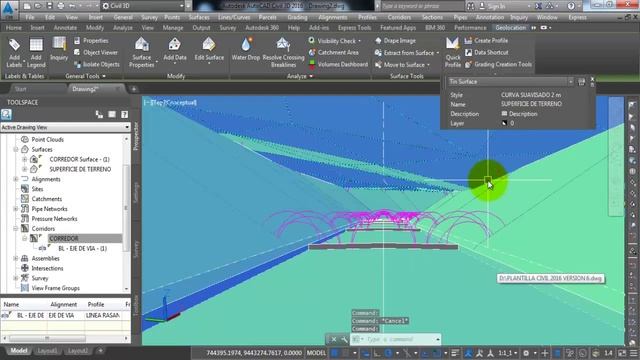Click Isolate Objects
Screen dimensions: 640x360
97,64
